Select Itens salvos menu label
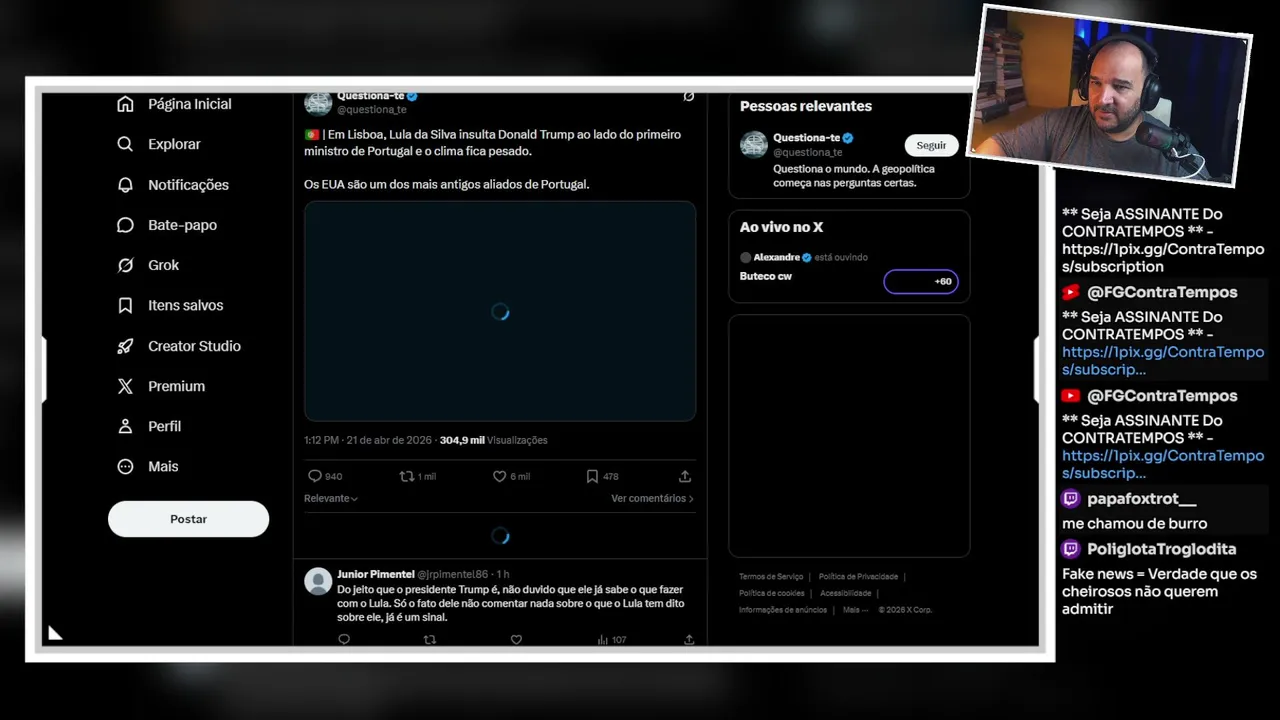 186,305
